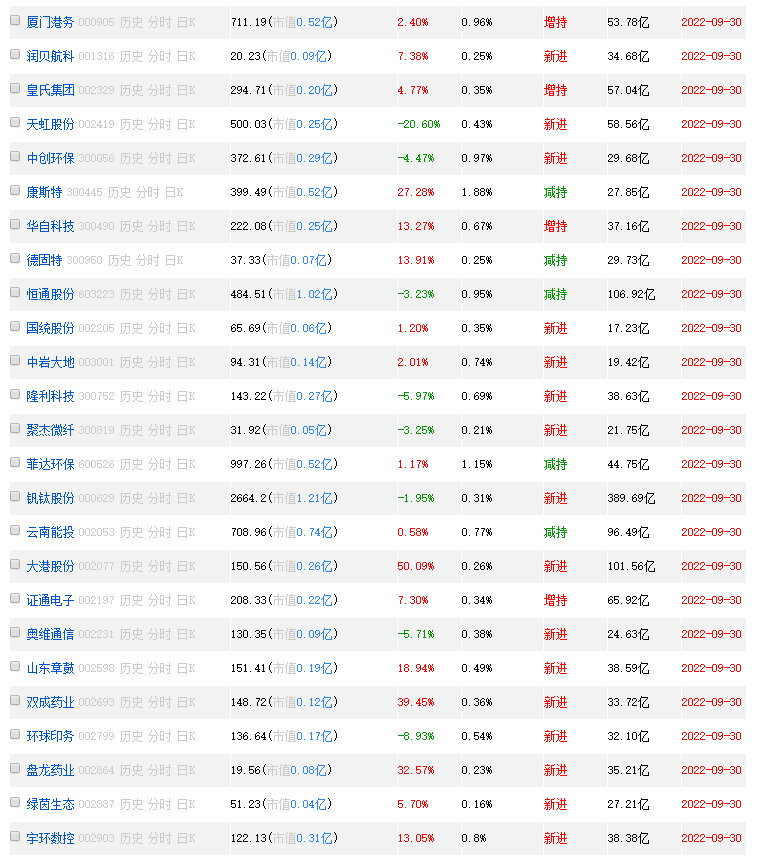Open 分时 chart for 奥维通信
The image size is (759, 861).
point(160,635)
